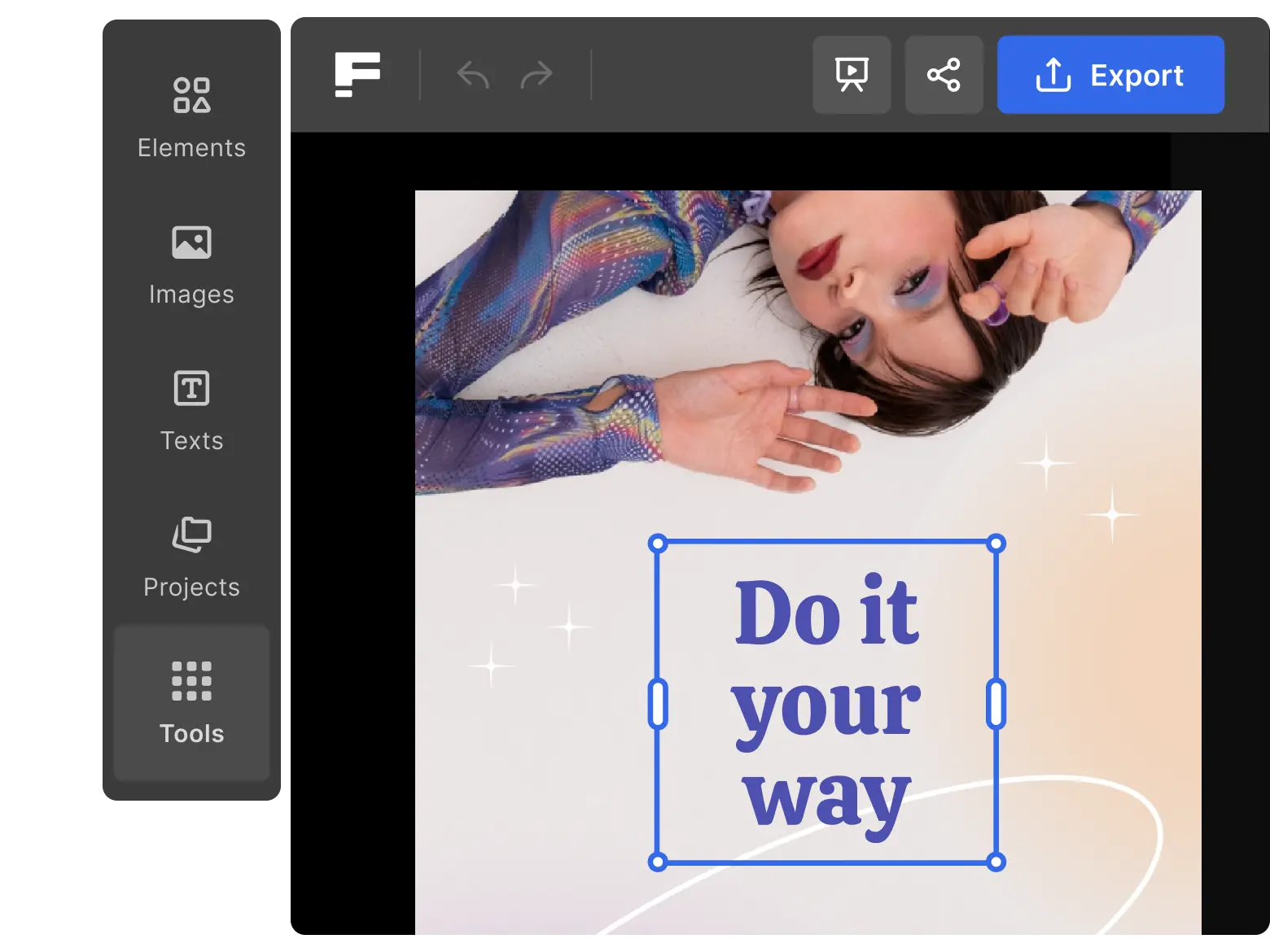Open the Elements panel
Screen dimensions: 1270x952
pos(191,118)
